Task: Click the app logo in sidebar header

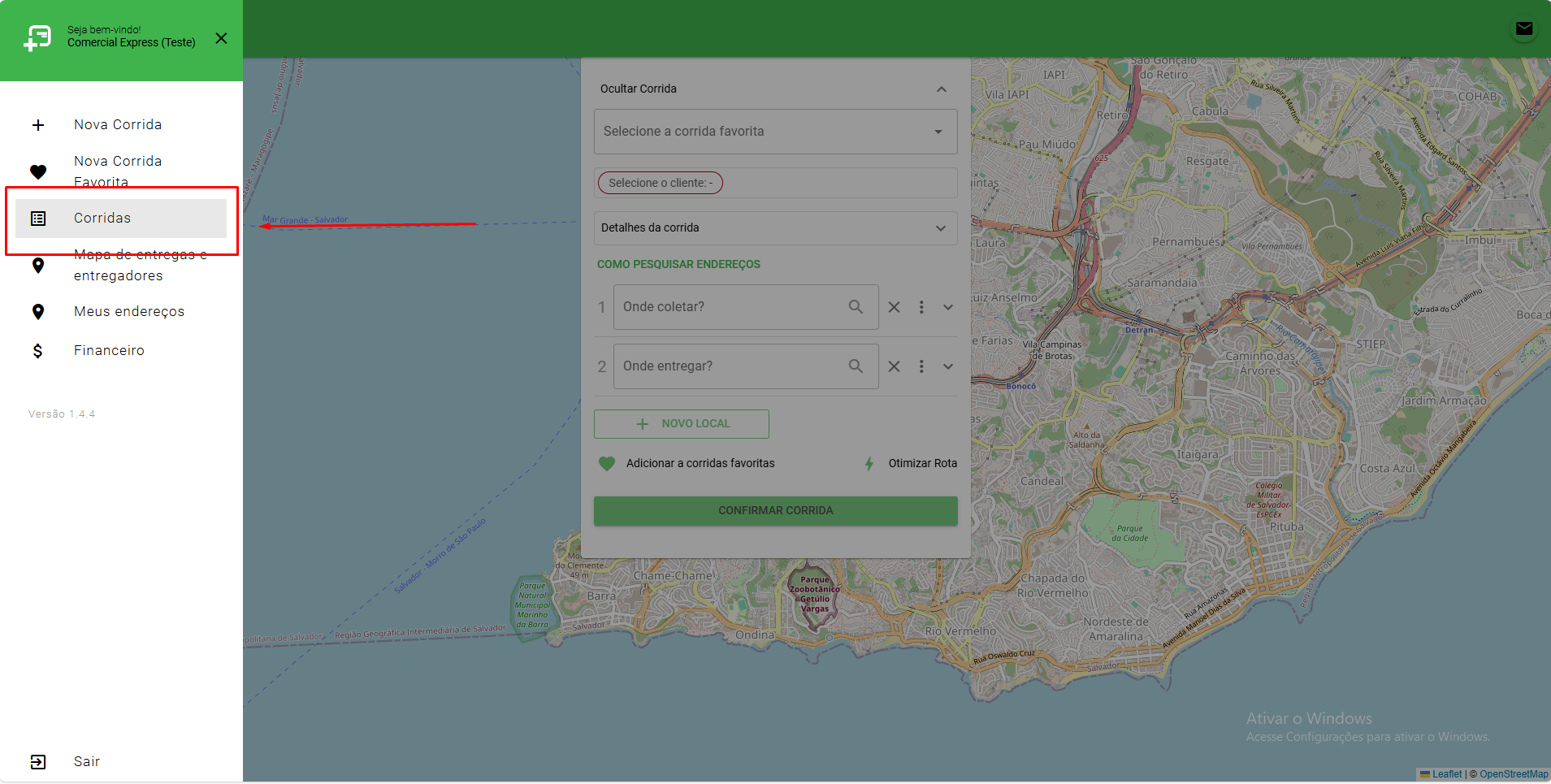Action: (x=37, y=38)
